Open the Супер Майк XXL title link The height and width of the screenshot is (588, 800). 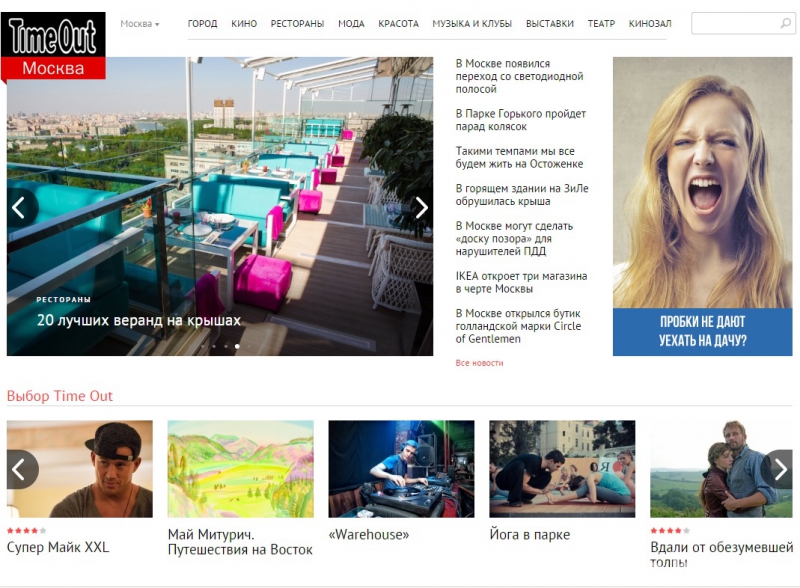point(58,547)
